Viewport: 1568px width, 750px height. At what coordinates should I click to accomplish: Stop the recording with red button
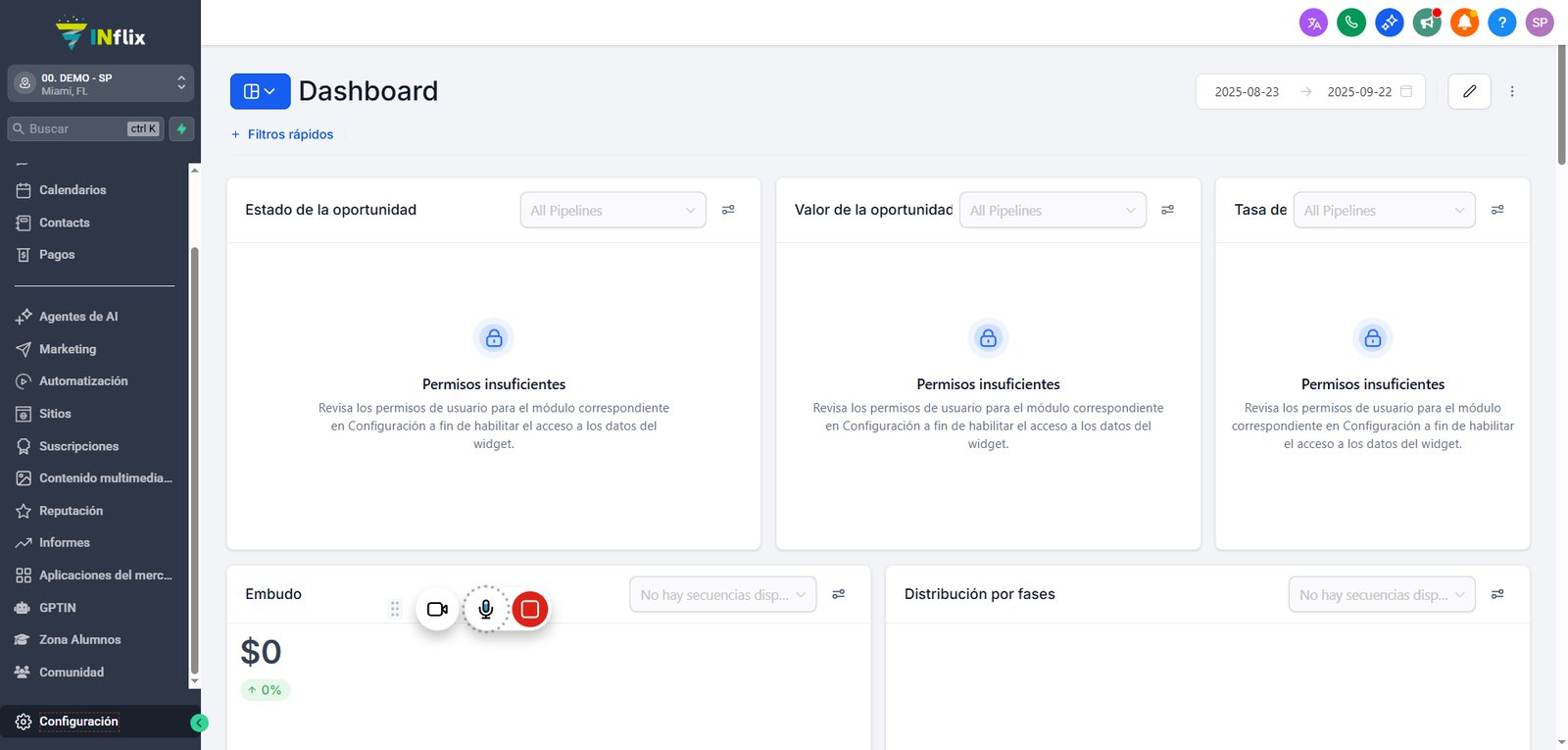click(530, 609)
